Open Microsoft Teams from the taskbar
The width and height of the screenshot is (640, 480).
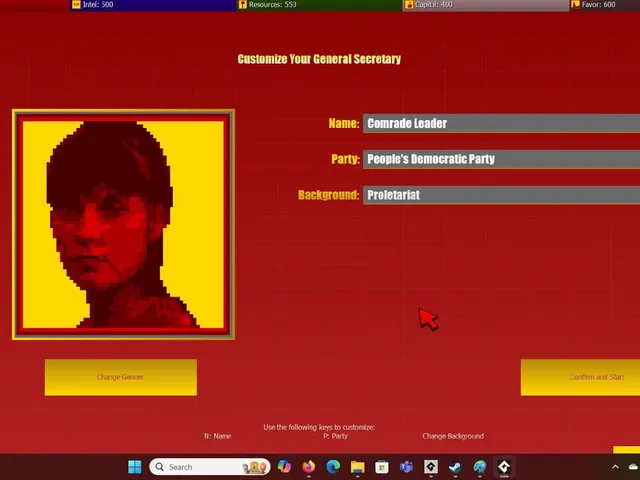407,466
